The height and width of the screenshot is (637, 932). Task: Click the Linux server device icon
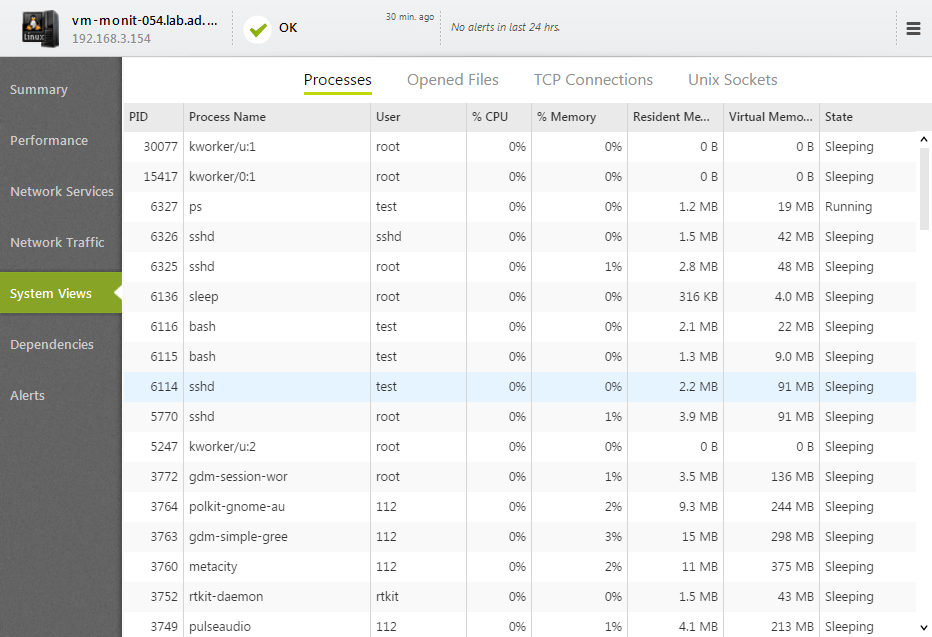(x=40, y=29)
